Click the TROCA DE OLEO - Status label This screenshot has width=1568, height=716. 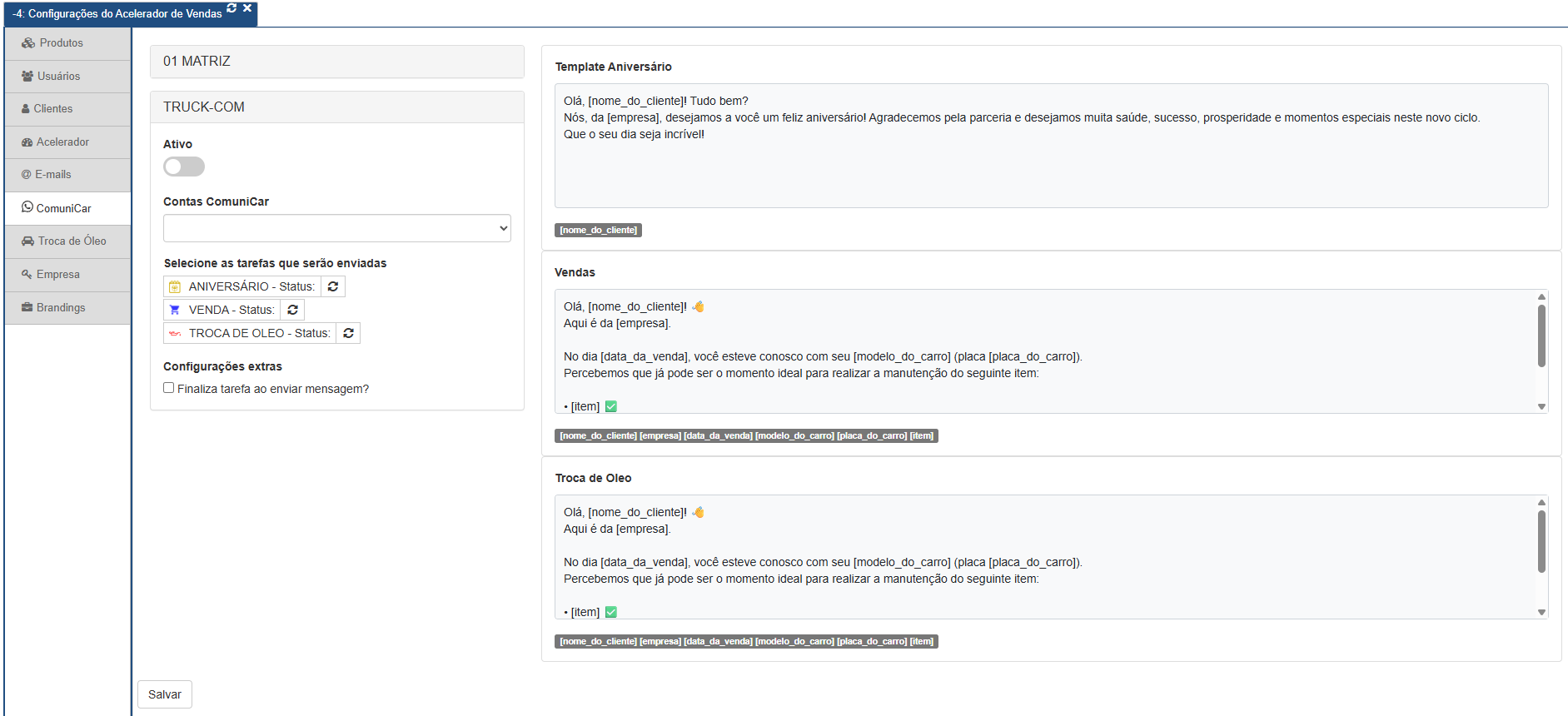[x=259, y=333]
